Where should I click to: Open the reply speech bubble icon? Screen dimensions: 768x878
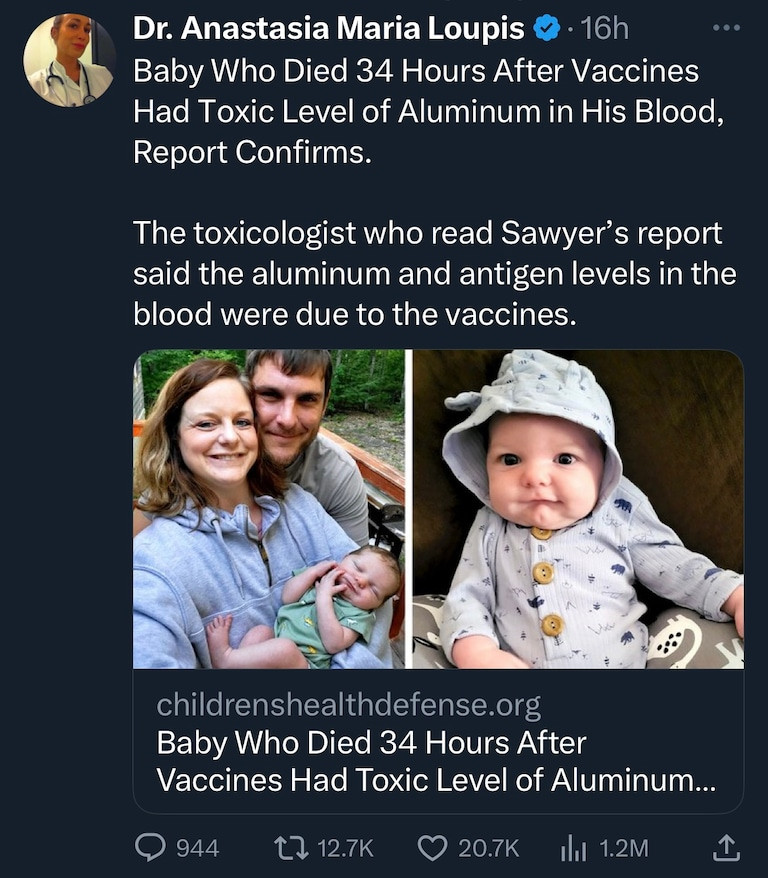pos(150,848)
